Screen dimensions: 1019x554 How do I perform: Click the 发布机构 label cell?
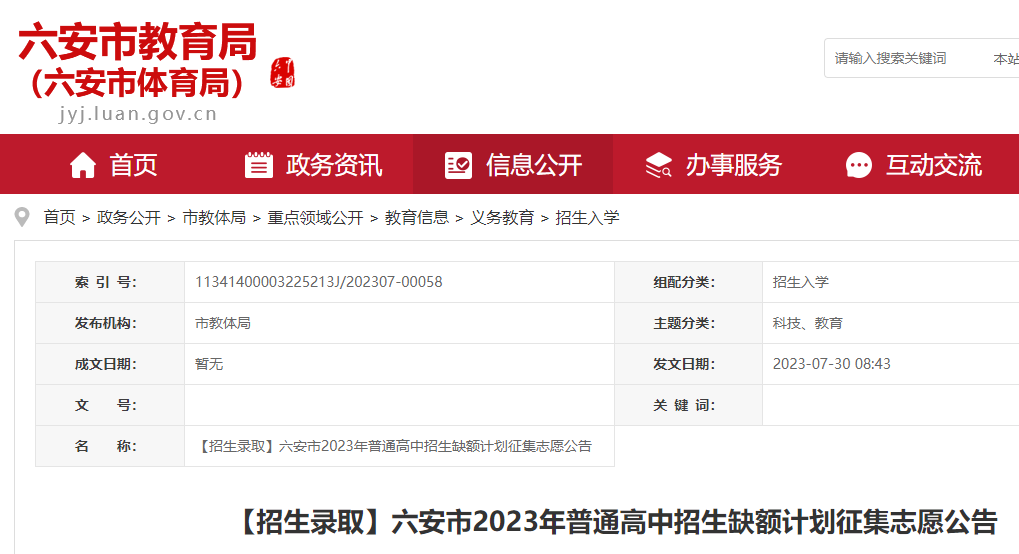click(x=110, y=323)
